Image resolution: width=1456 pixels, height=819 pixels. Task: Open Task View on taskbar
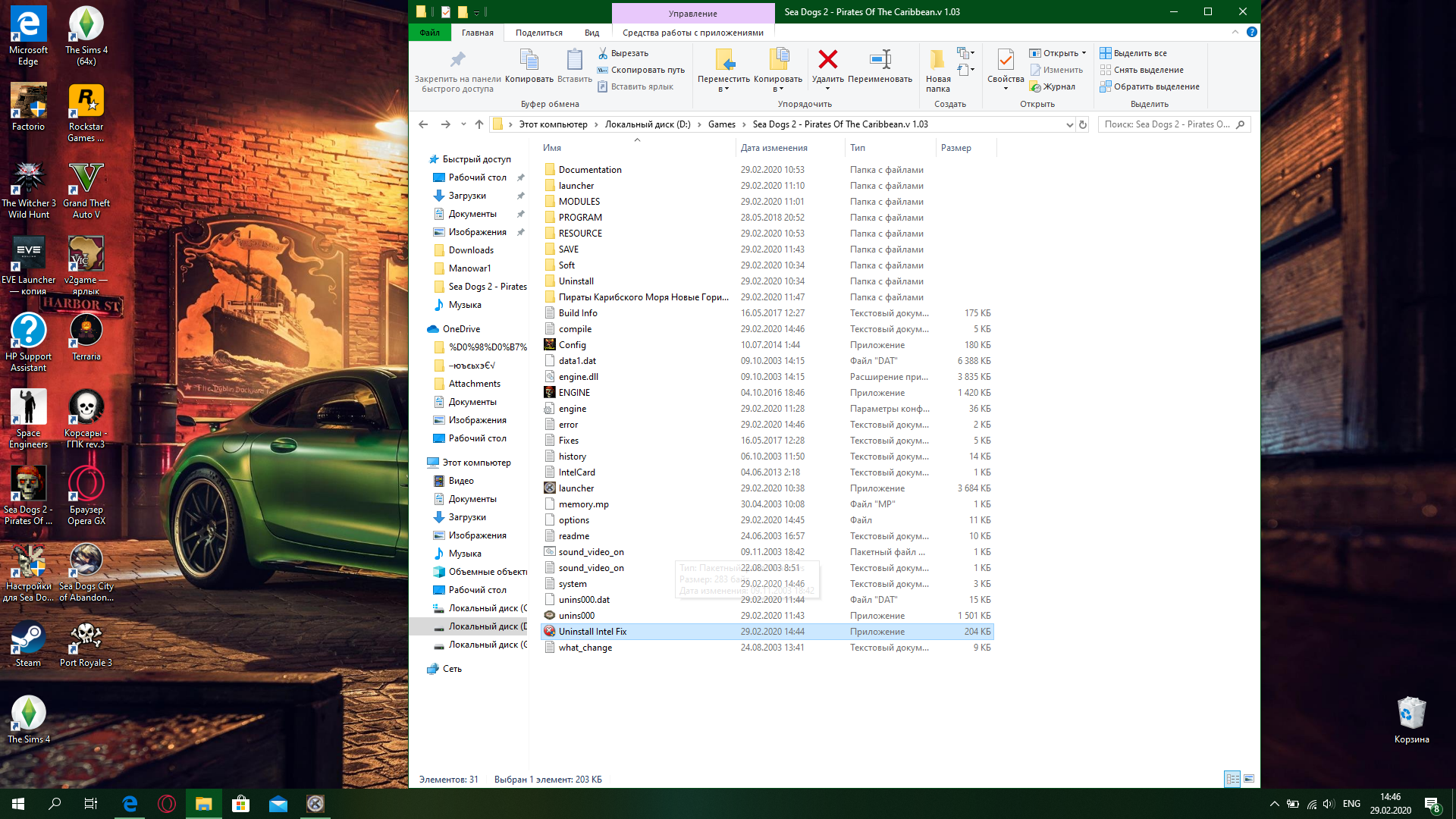(x=91, y=804)
